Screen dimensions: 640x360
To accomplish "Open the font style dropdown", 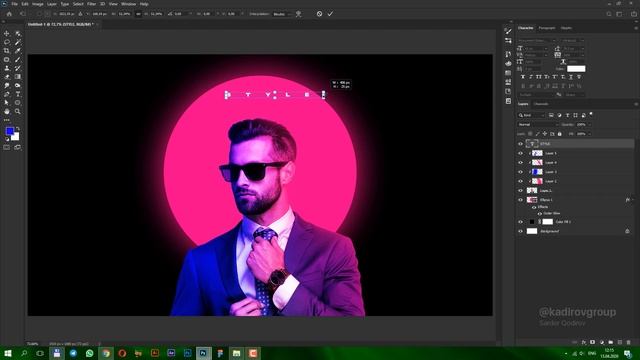I will 572,41.
